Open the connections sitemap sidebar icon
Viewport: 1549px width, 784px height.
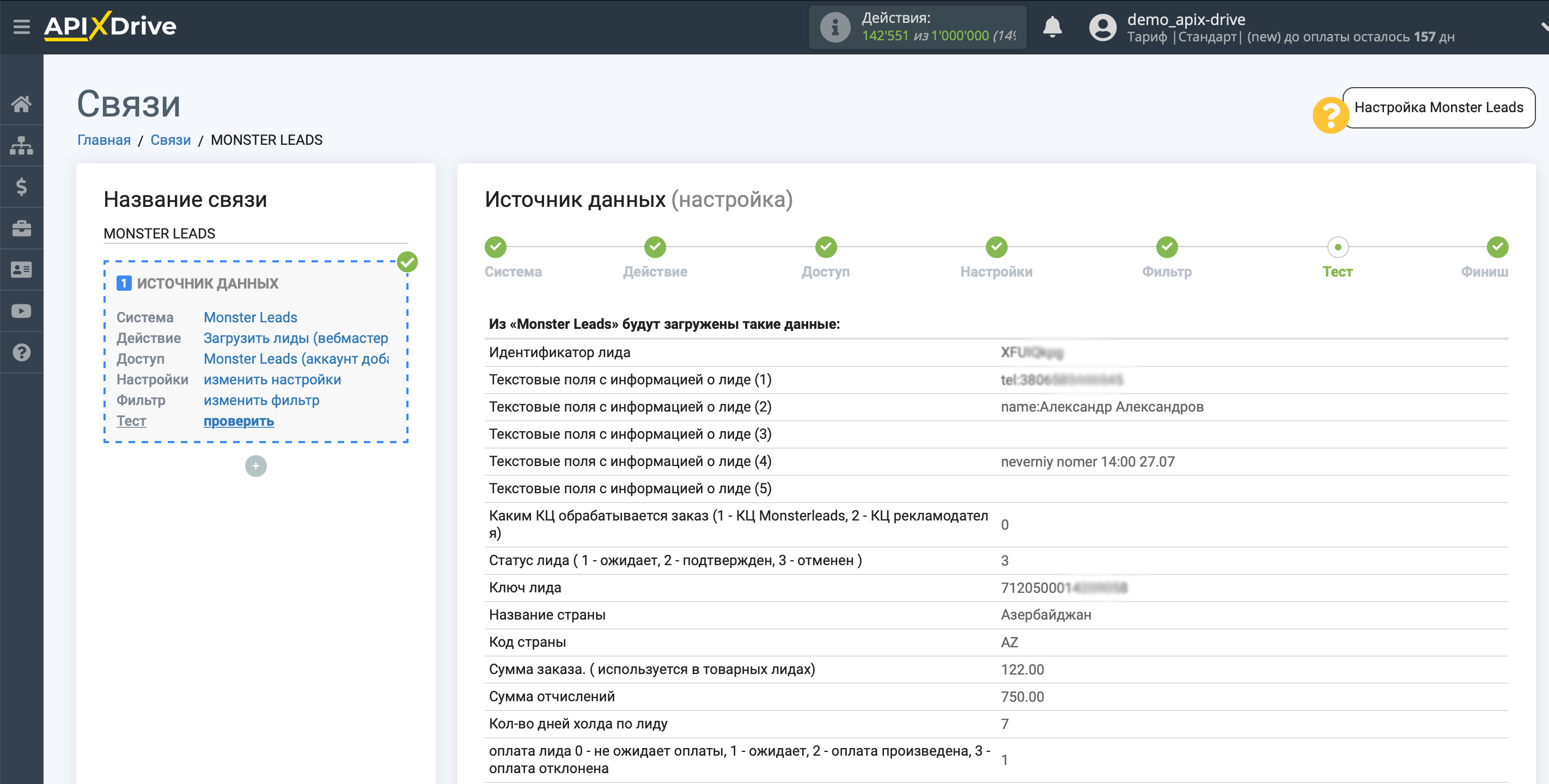pos(22,145)
